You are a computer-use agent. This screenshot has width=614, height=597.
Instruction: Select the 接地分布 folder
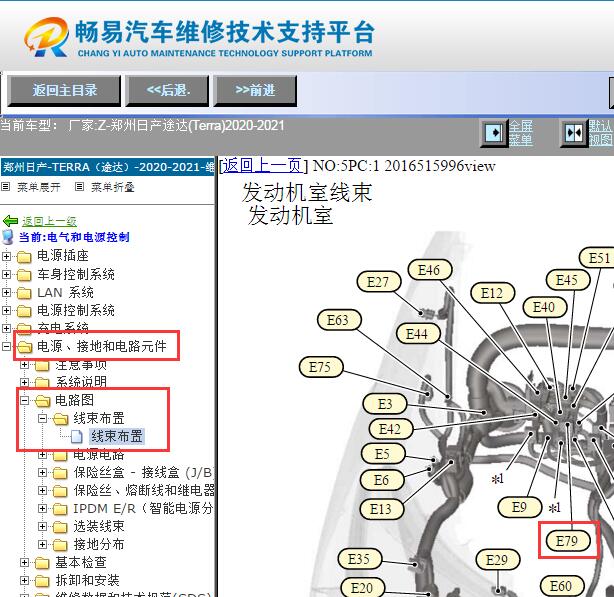tap(99, 545)
